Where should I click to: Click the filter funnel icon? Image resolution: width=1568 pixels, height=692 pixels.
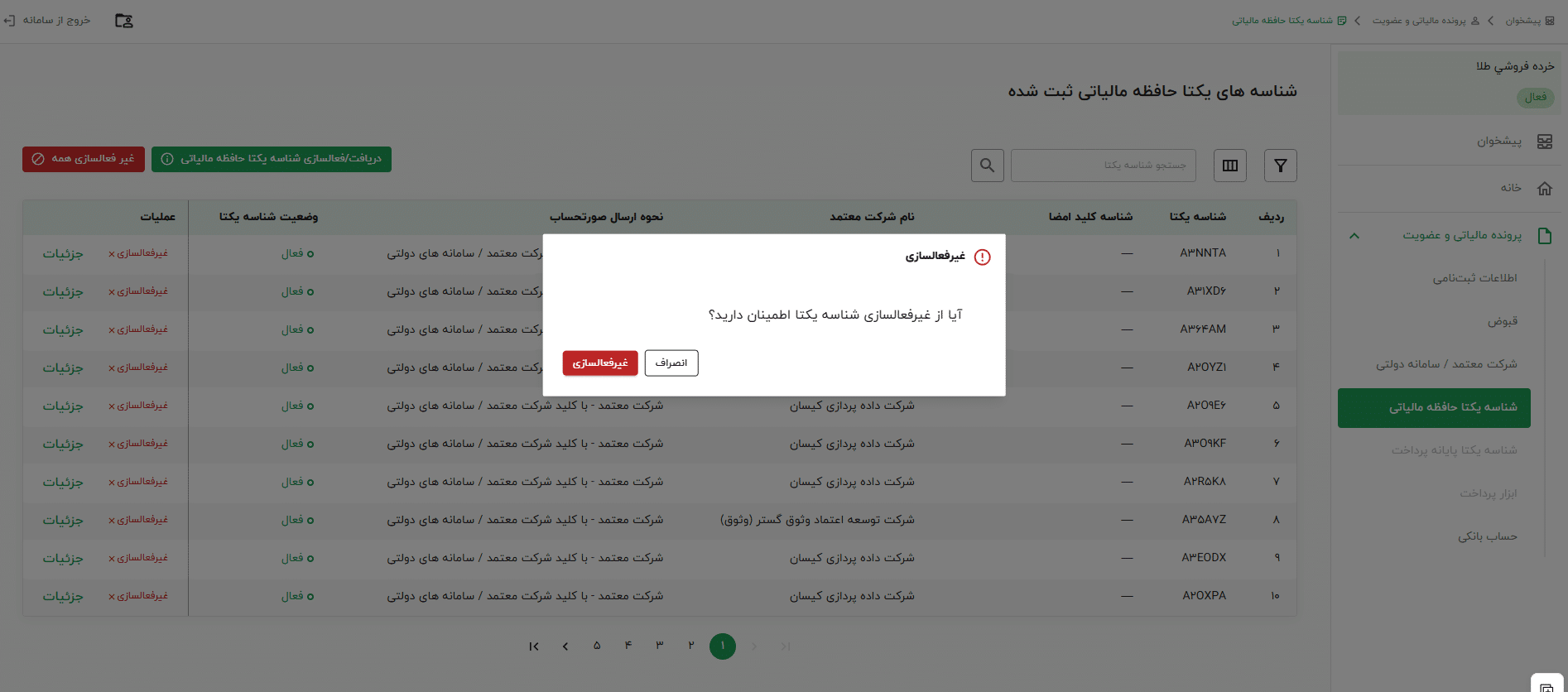point(1280,166)
